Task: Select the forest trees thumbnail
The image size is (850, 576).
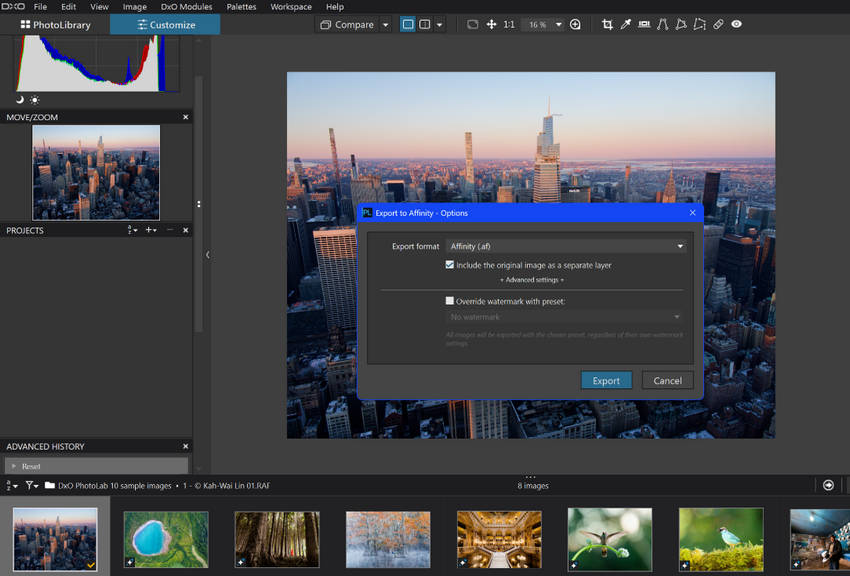Action: pyautogui.click(x=277, y=539)
